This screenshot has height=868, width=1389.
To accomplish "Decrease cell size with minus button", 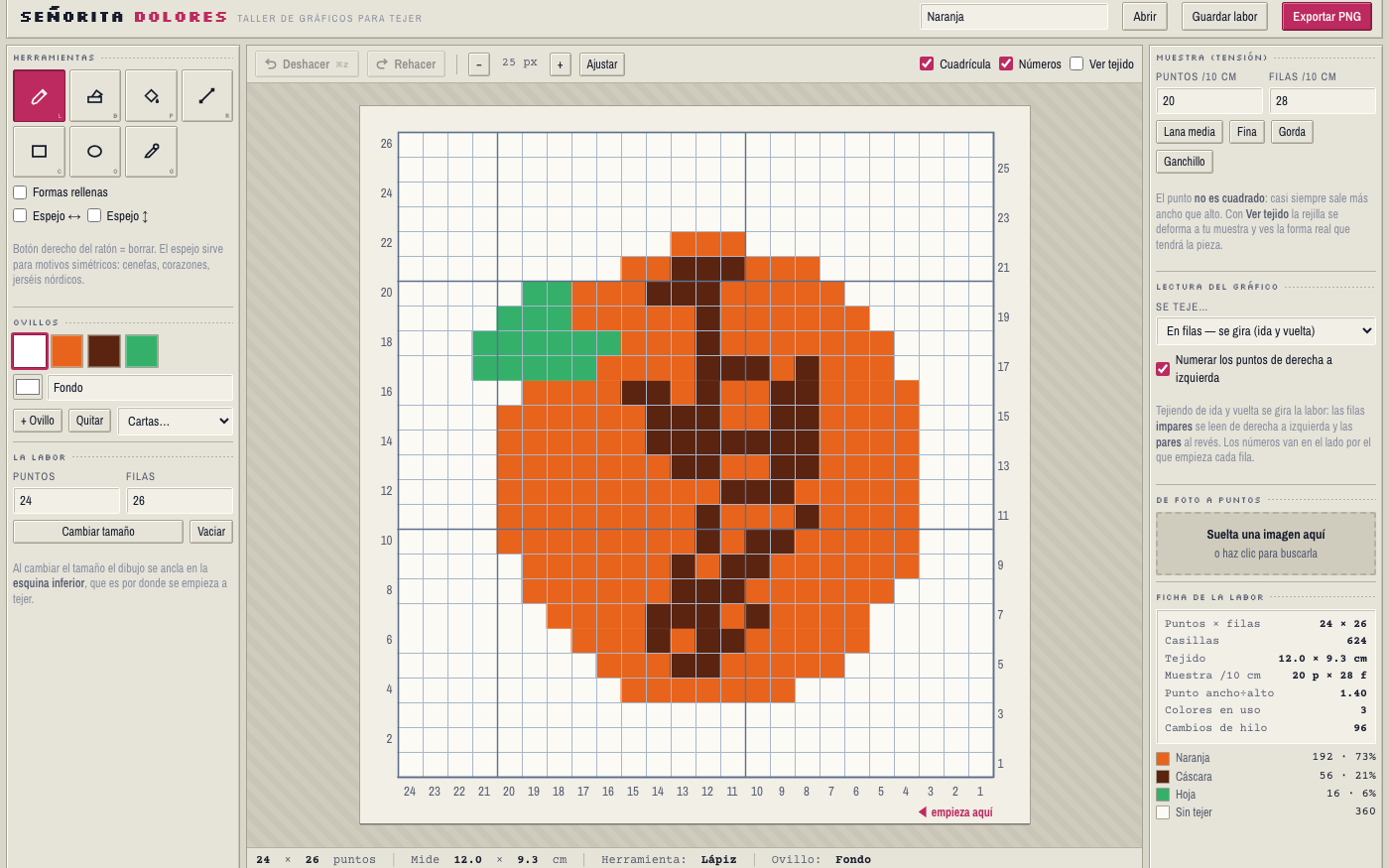I will click(479, 64).
